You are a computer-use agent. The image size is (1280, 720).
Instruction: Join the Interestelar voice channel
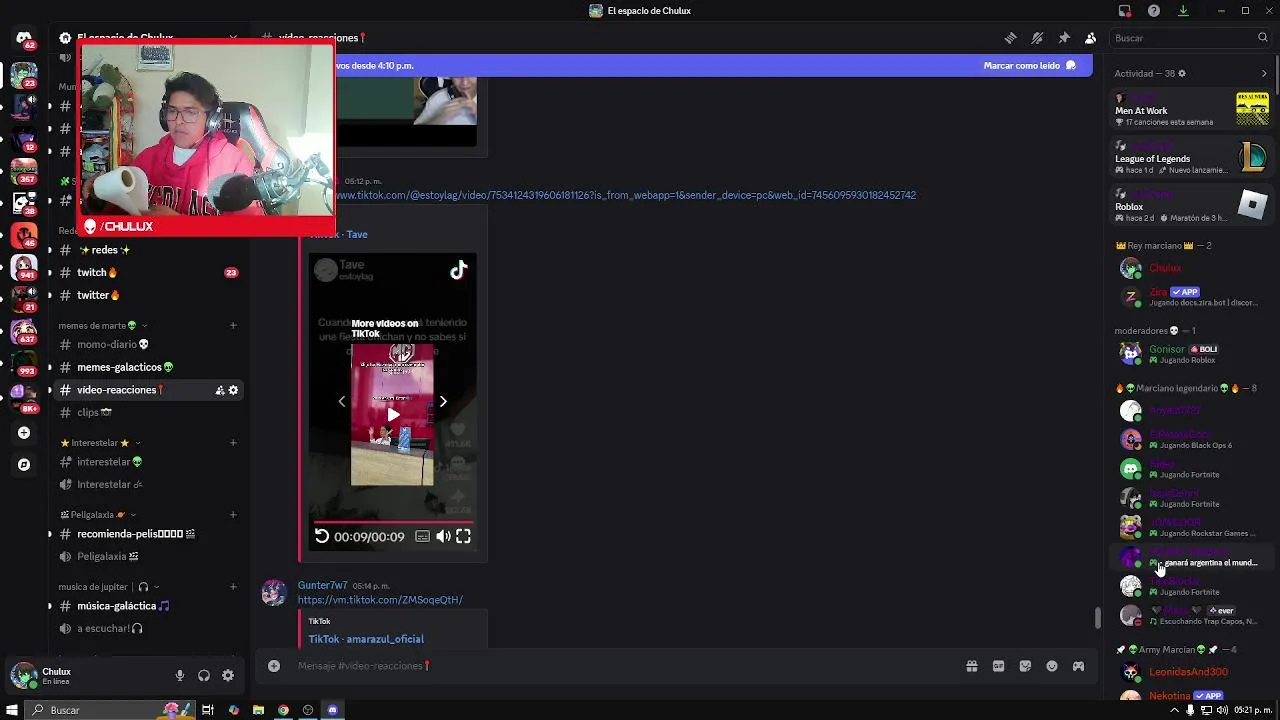(x=148, y=484)
